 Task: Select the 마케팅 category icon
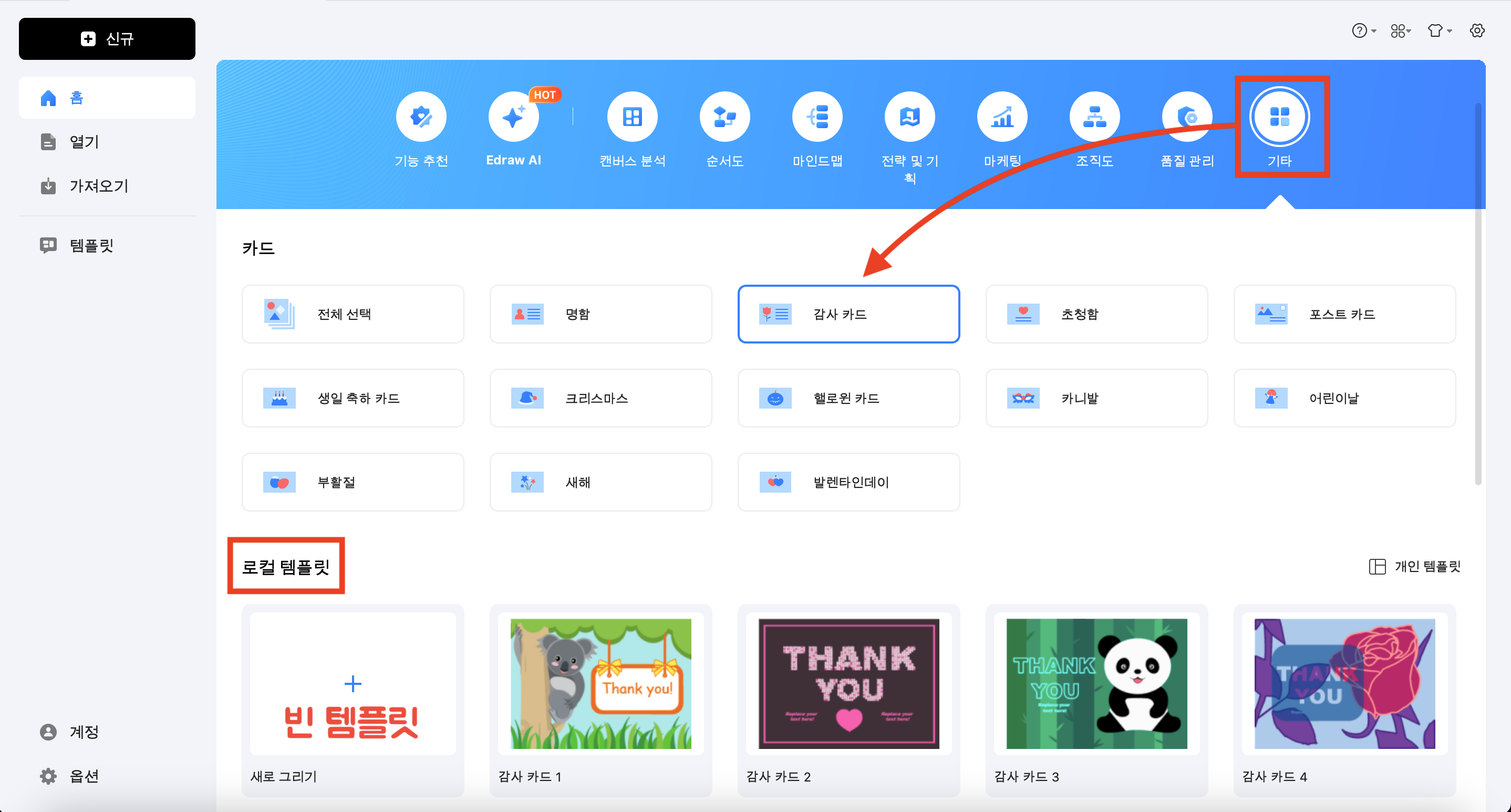[x=1002, y=117]
